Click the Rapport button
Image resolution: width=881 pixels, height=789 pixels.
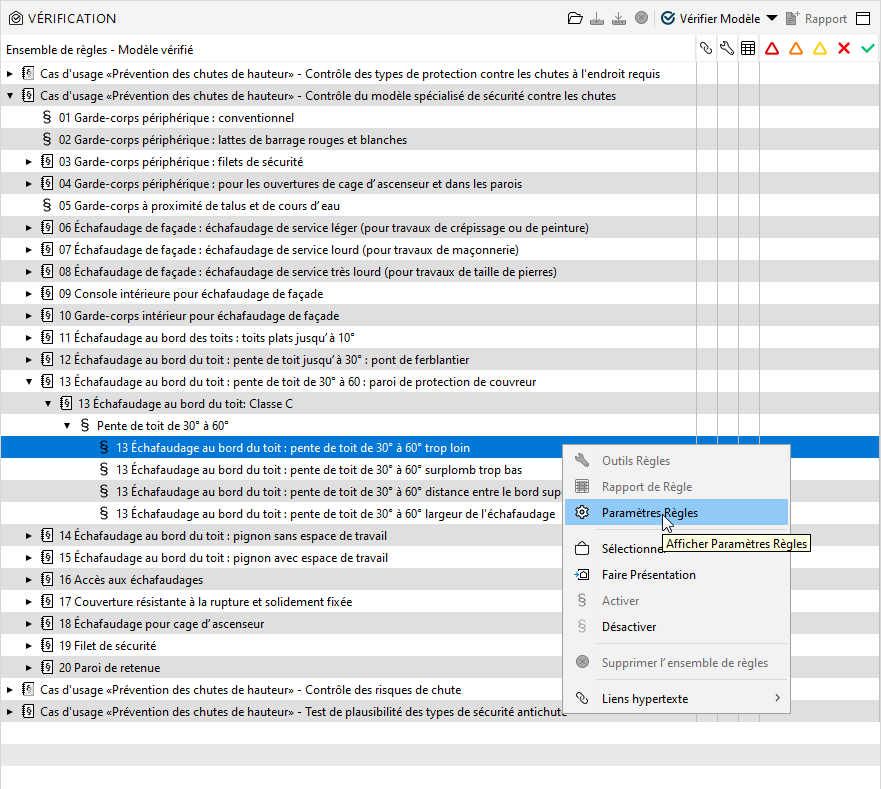click(816, 19)
